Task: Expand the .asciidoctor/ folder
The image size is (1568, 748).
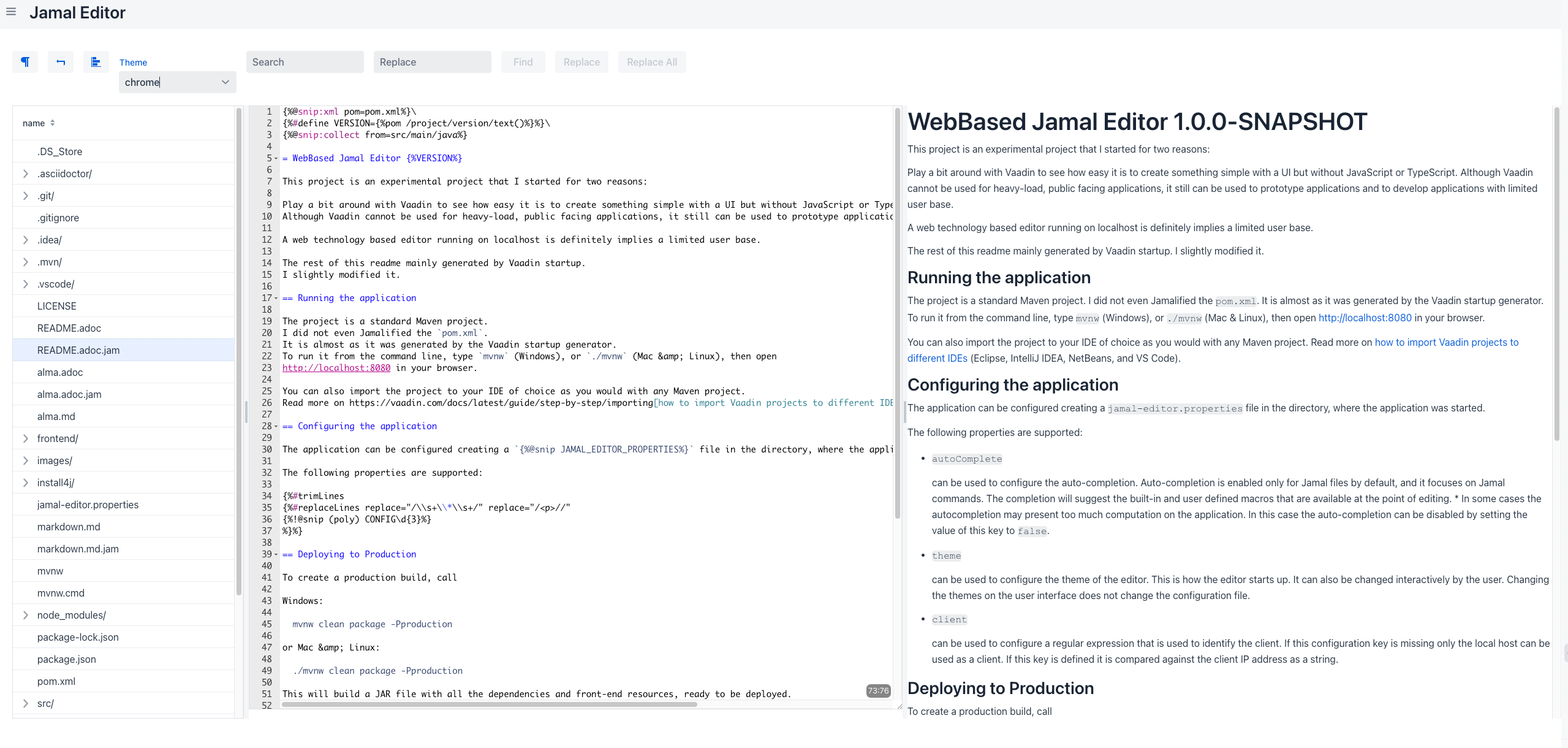Action: click(x=26, y=174)
